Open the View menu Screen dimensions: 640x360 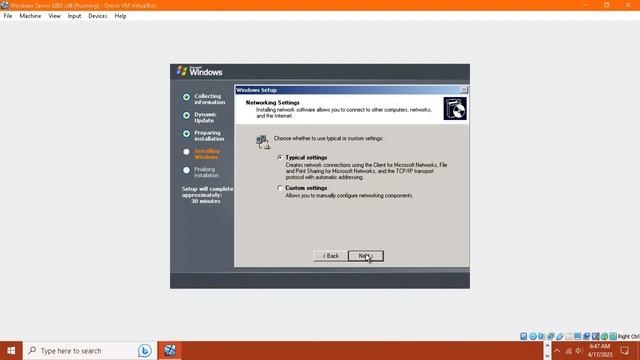point(54,16)
